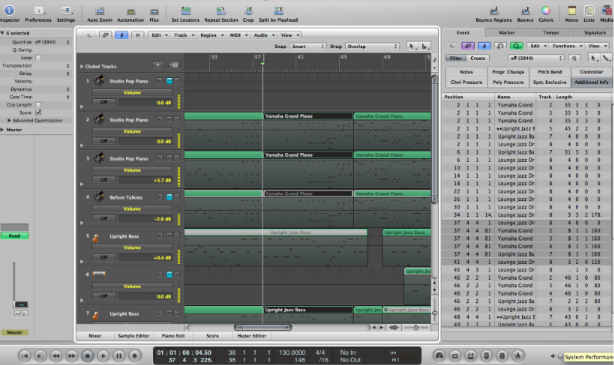Uncheck the Score checkbox in the Inspector
The height and width of the screenshot is (365, 614).
(38, 112)
